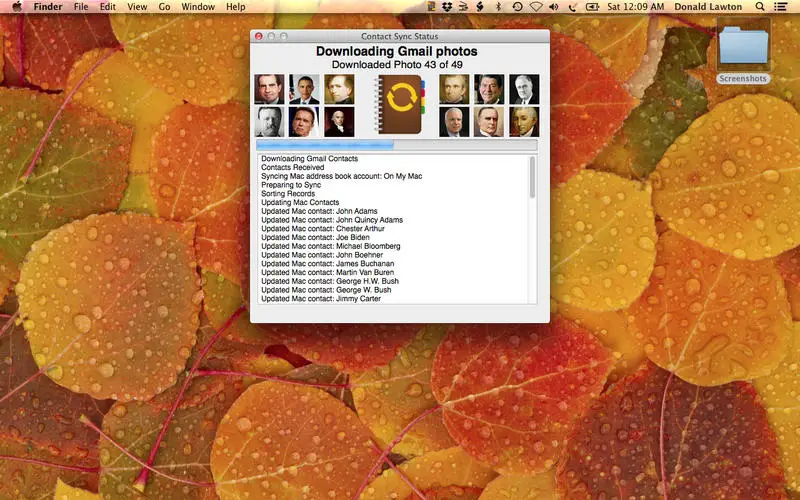Close the Contact Sync Status window
The height and width of the screenshot is (500, 800).
coord(259,36)
